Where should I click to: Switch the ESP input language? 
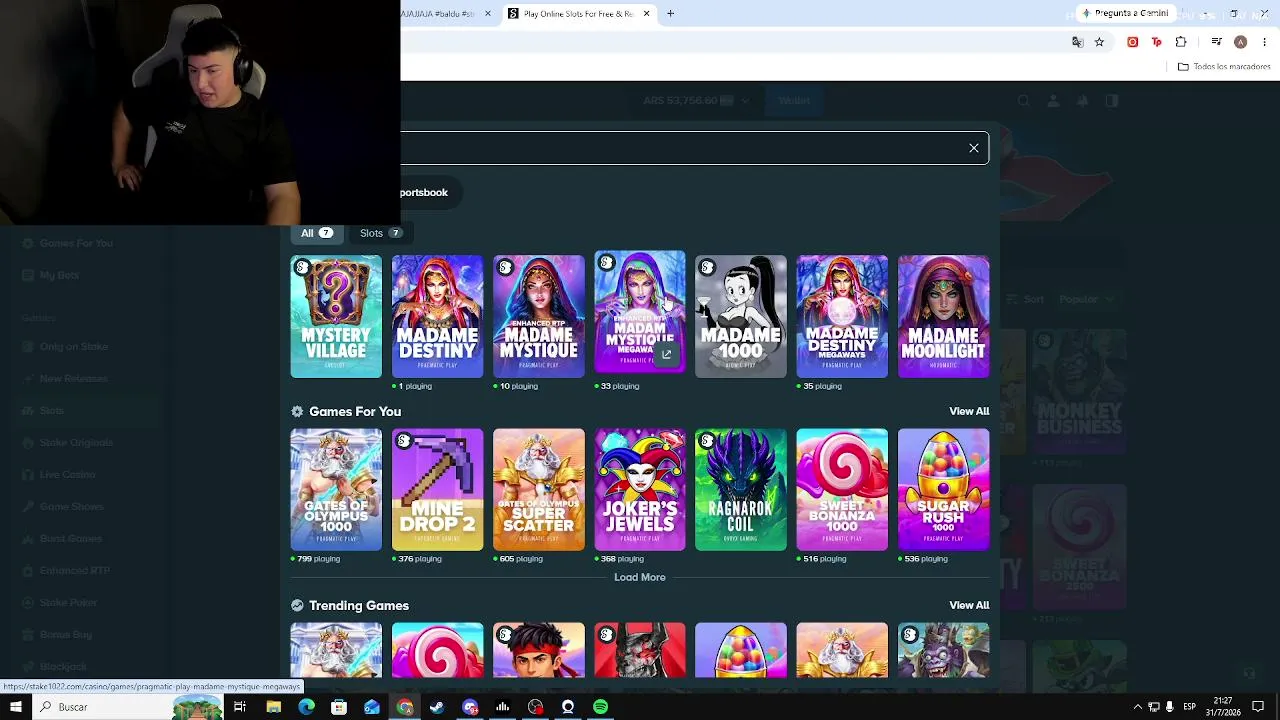click(x=1190, y=707)
